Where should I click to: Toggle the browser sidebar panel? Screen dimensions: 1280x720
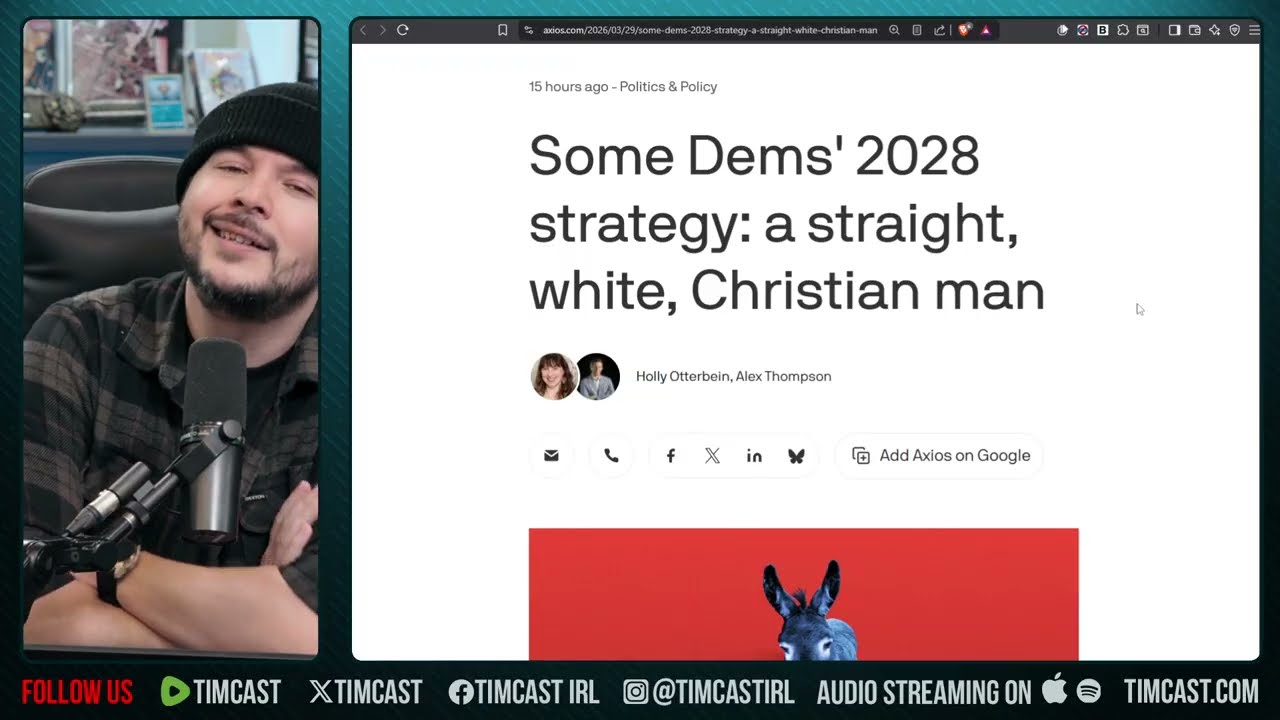click(1174, 30)
